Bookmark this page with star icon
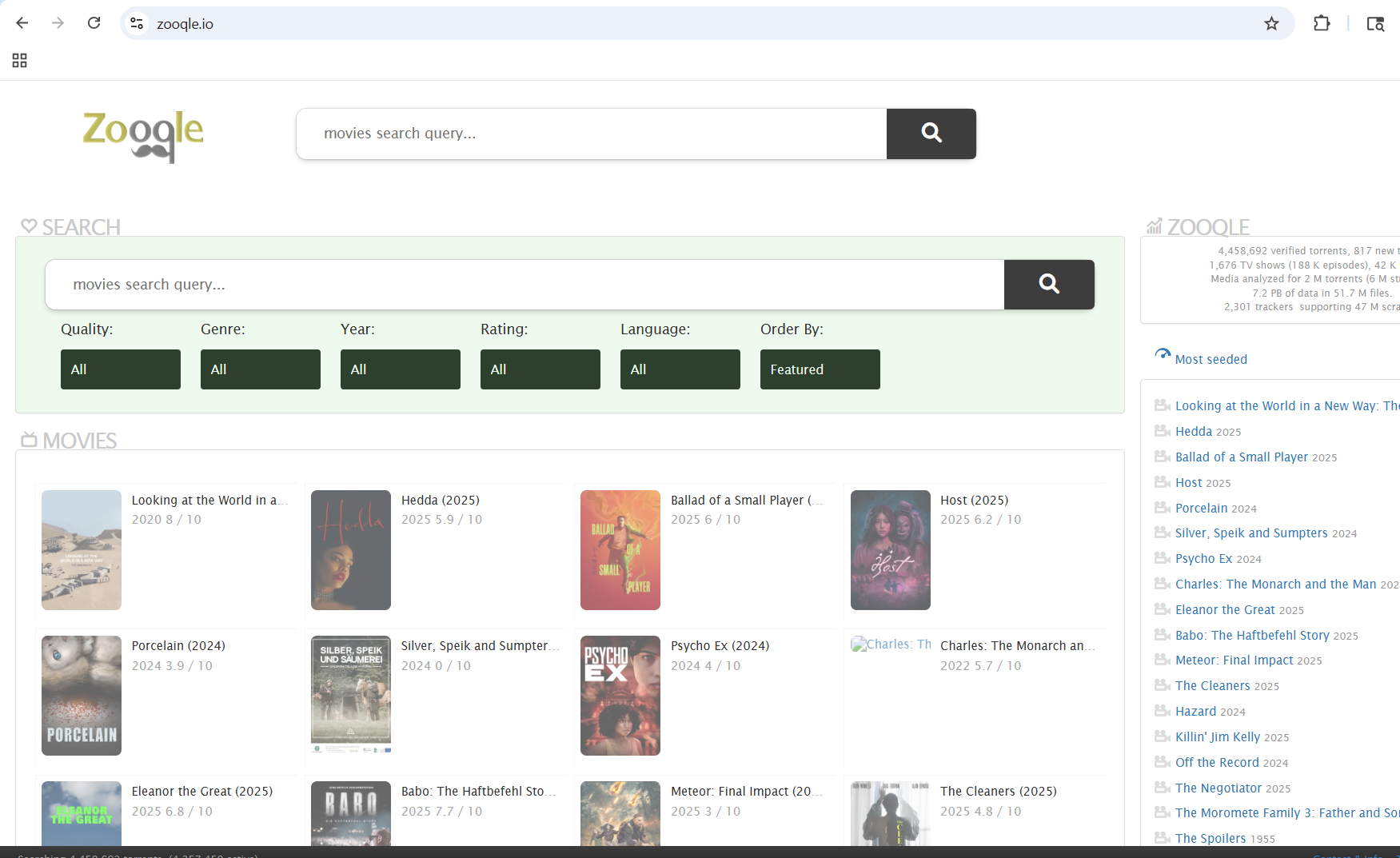Image resolution: width=1400 pixels, height=858 pixels. coord(1271,24)
